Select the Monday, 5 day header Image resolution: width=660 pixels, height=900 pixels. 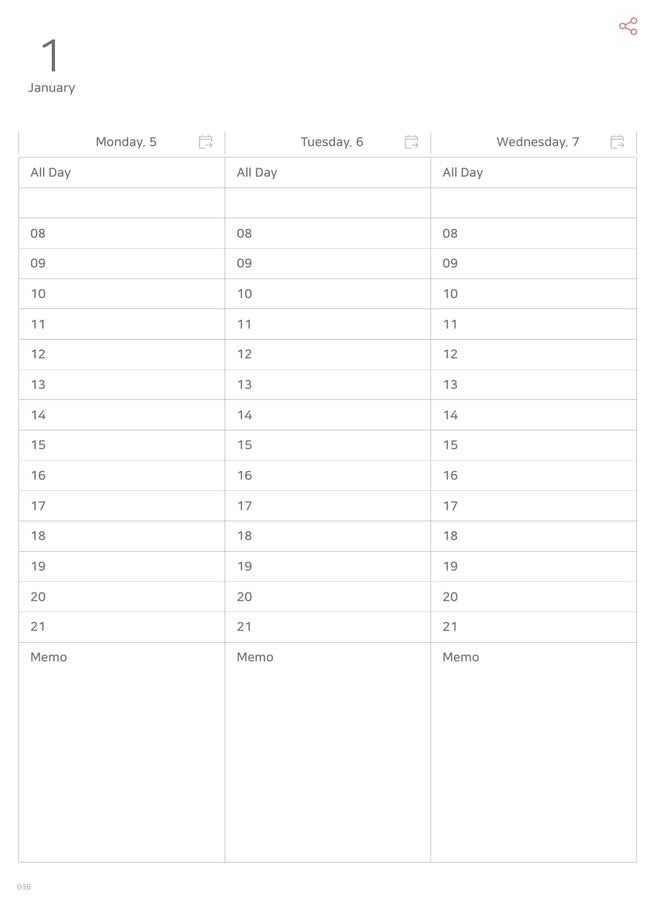pyautogui.click(x=126, y=142)
